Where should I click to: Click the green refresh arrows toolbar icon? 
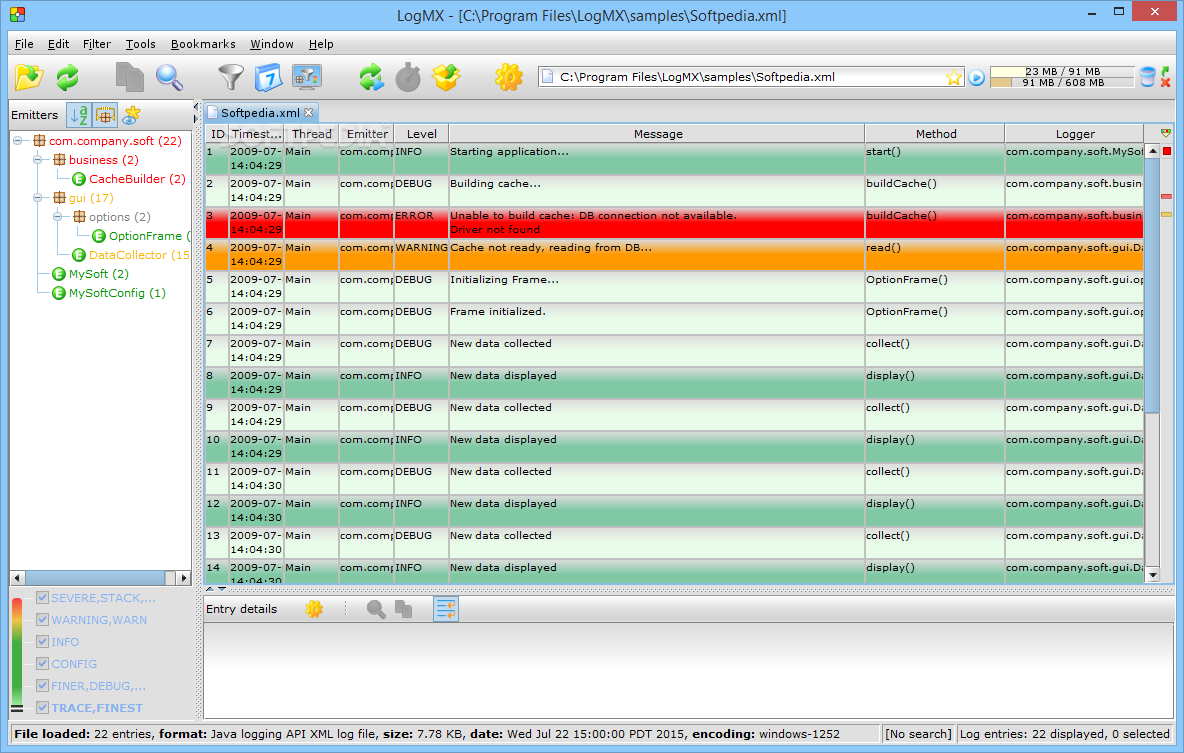[x=68, y=77]
